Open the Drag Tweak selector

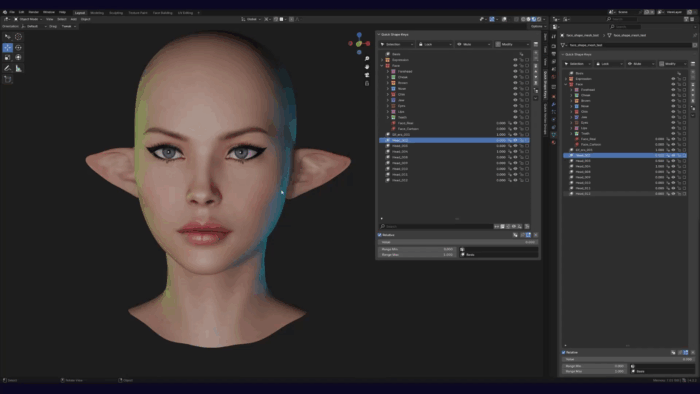(x=68, y=26)
